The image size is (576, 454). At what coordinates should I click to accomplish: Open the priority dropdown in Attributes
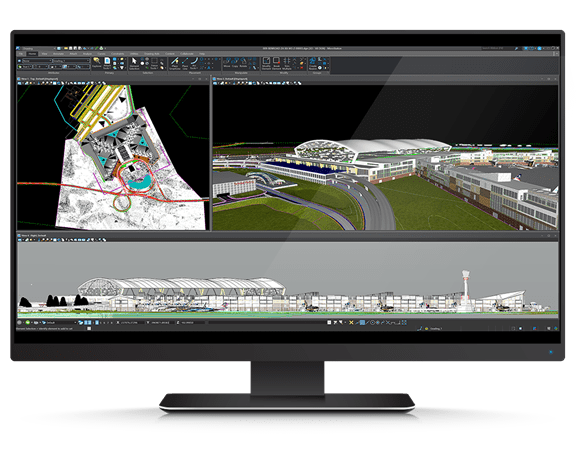[x=83, y=67]
